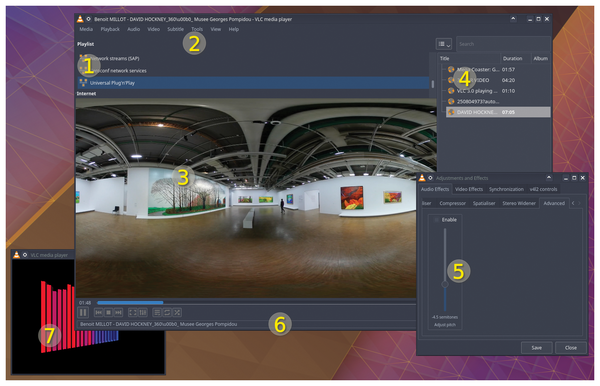Toggle the playlist view button

click(157, 313)
